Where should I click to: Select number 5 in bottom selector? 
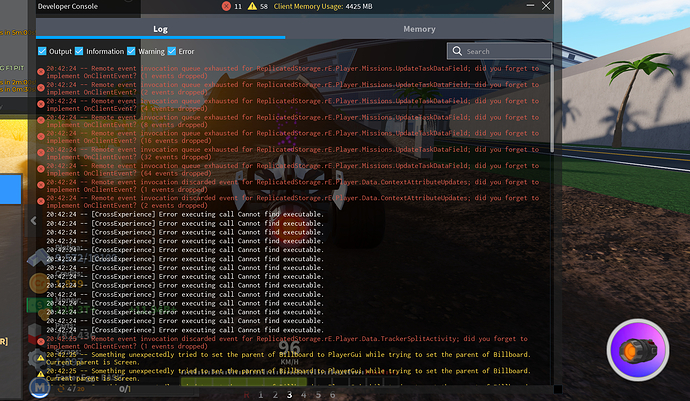pos(318,395)
